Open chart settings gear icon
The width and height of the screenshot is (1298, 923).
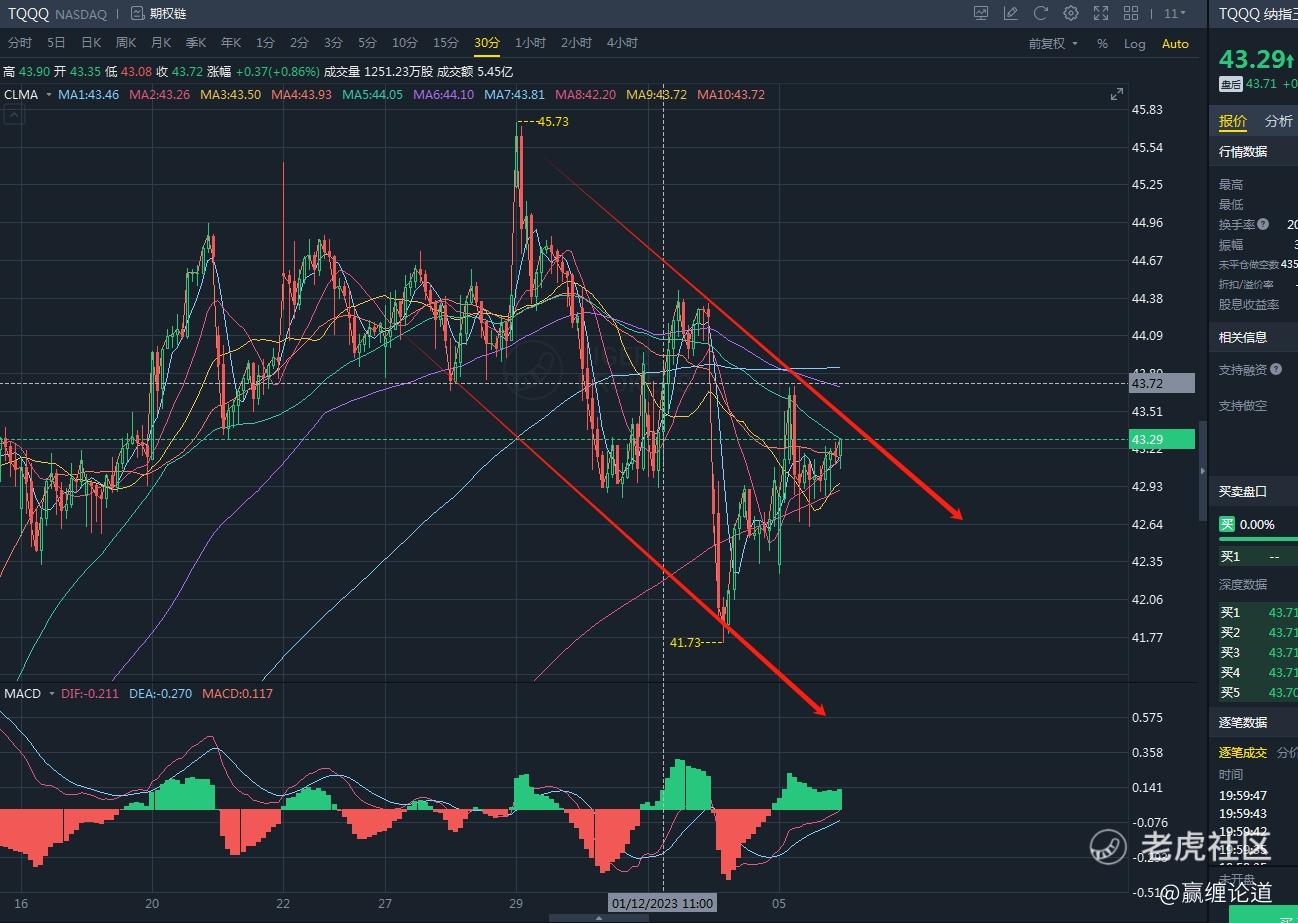pyautogui.click(x=1071, y=13)
